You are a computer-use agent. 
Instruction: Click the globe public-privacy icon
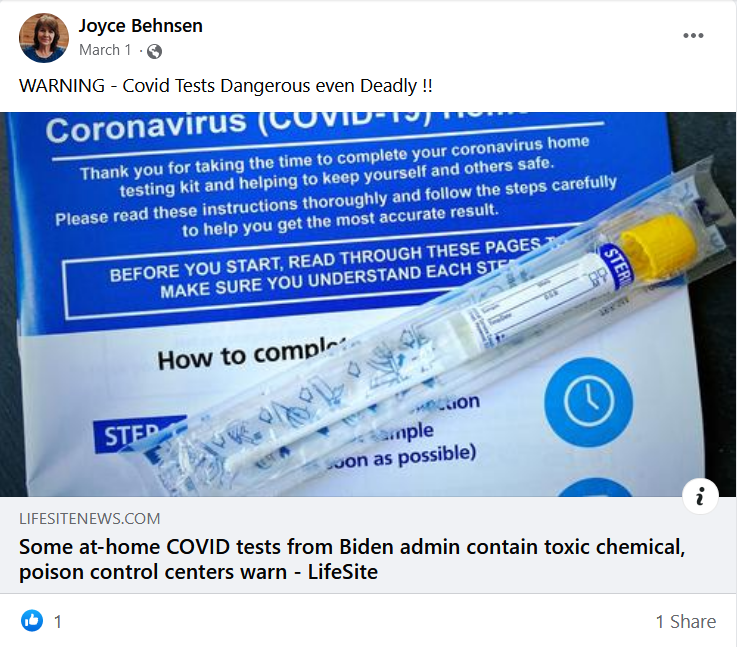pyautogui.click(x=154, y=51)
